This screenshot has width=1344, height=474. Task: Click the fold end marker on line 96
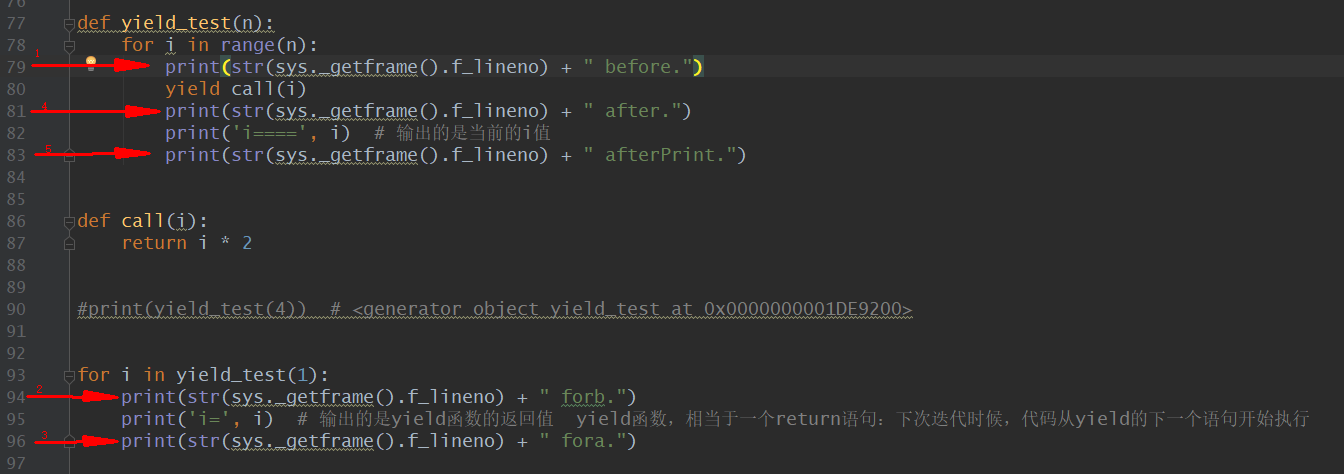(69, 441)
